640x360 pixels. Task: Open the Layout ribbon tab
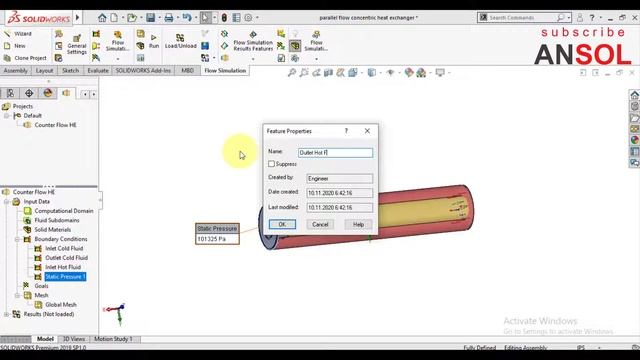pyautogui.click(x=44, y=71)
